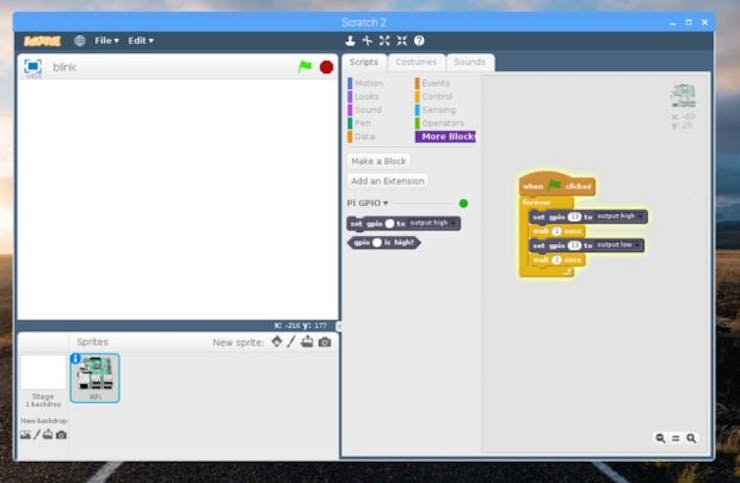Collapse the stage with the divider arrow
Viewport: 740px width, 483px height.
coord(338,326)
